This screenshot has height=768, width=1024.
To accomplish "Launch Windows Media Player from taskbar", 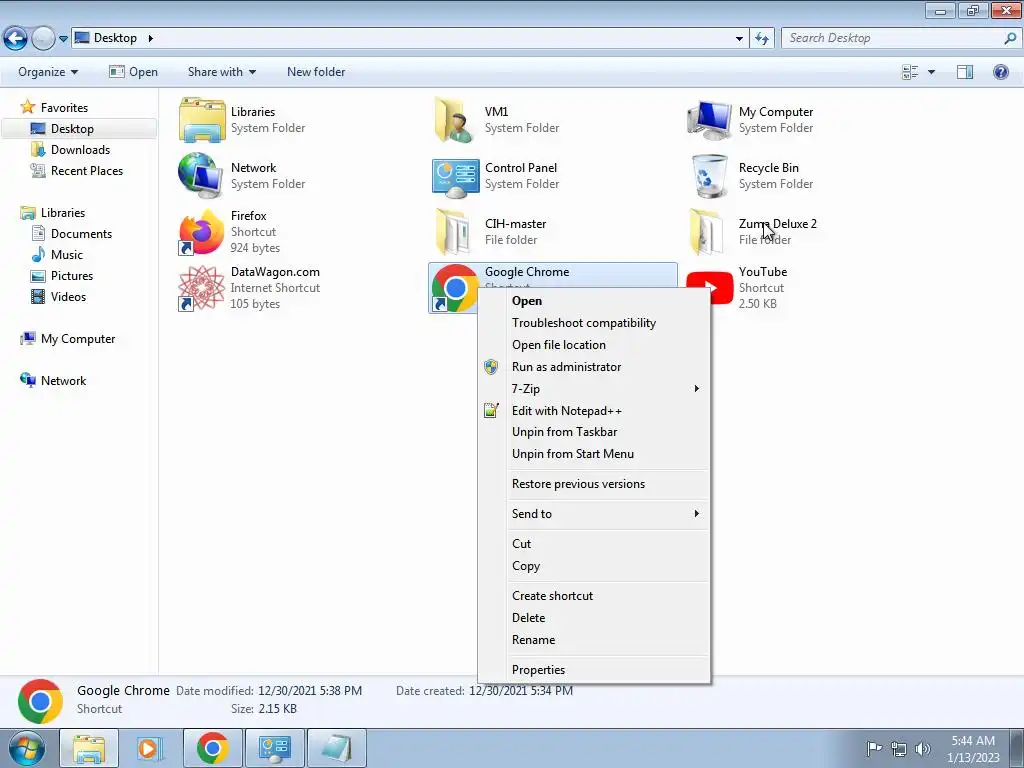I will pos(149,748).
